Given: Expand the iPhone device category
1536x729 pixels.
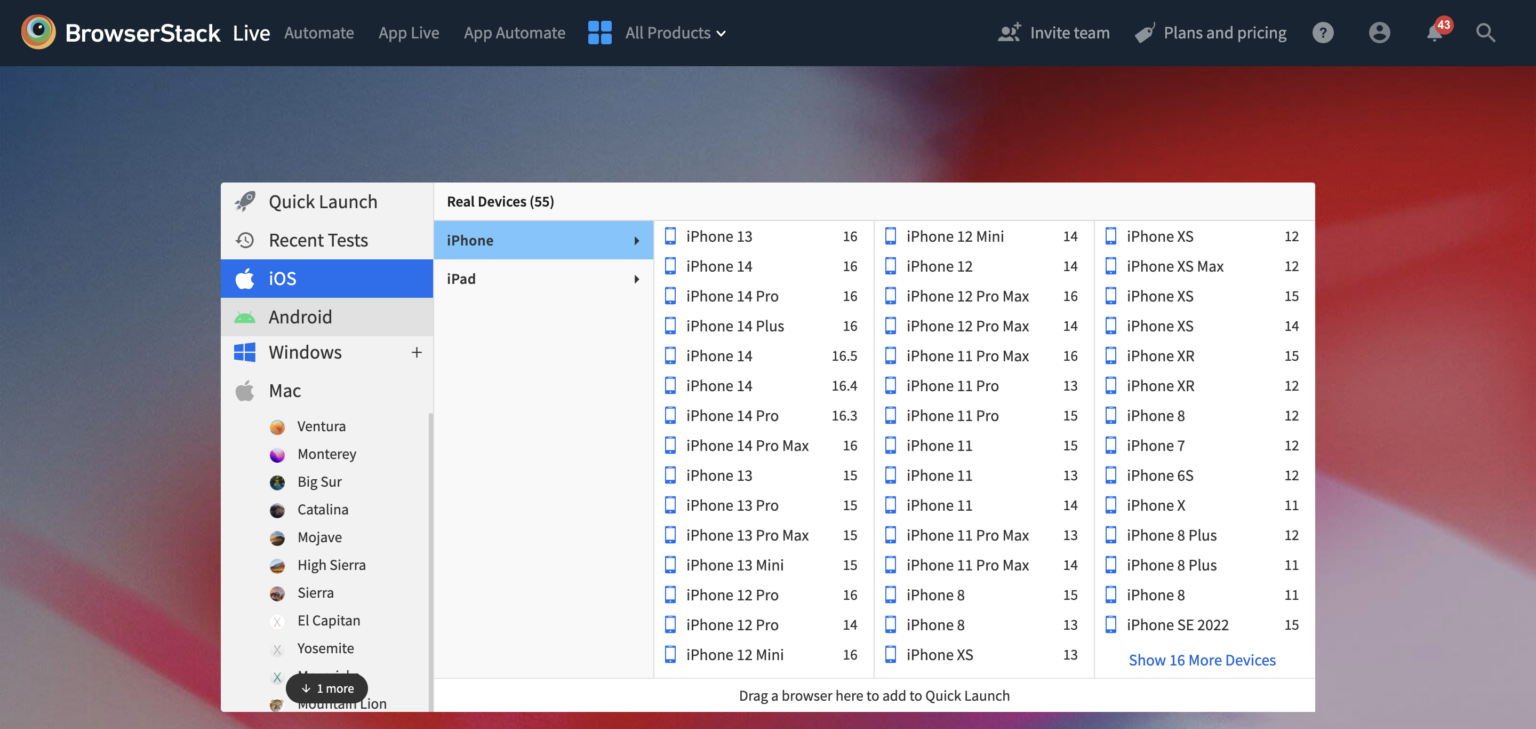Looking at the screenshot, I should pyautogui.click(x=543, y=240).
